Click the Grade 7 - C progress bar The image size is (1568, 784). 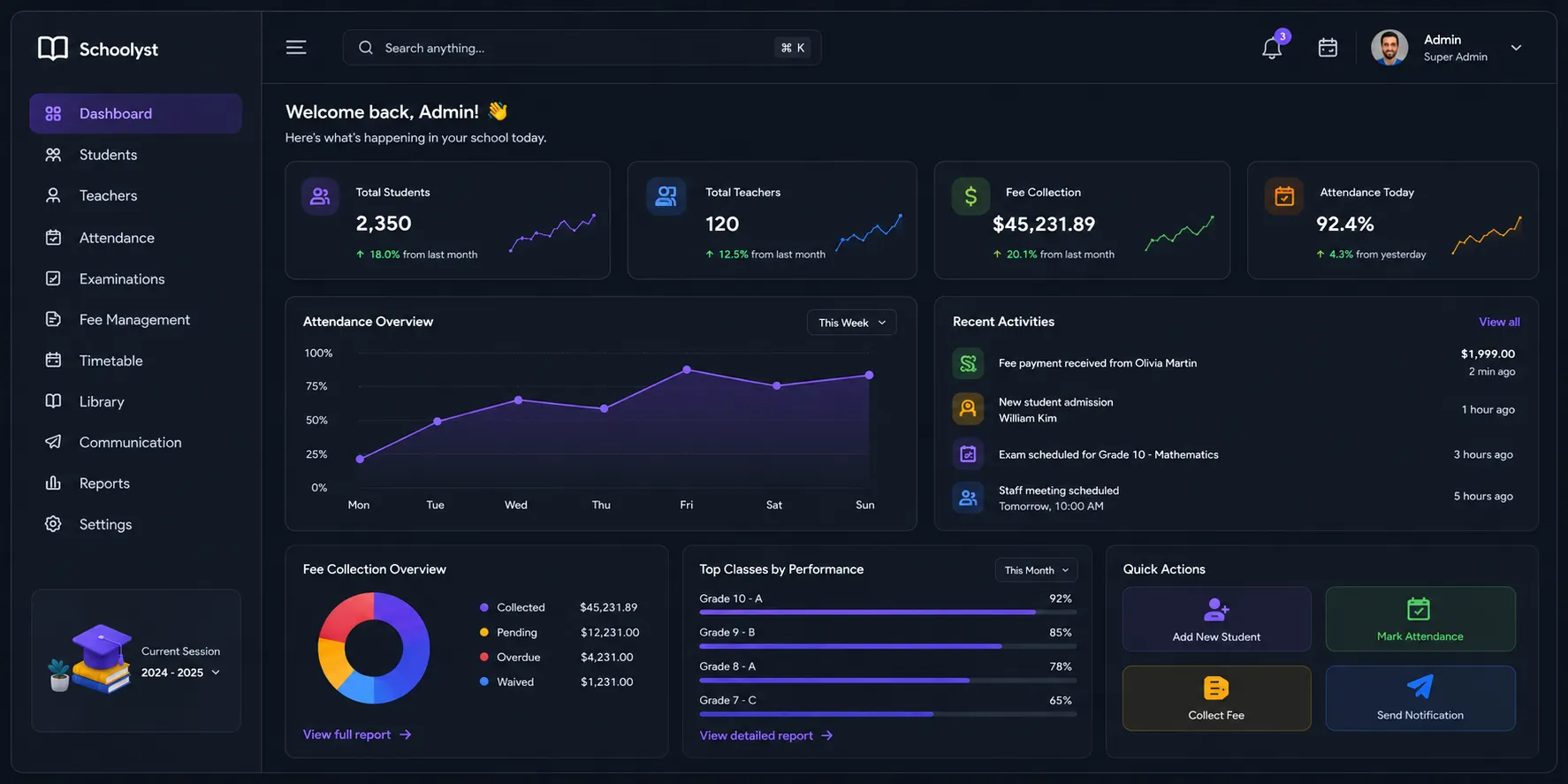pyautogui.click(x=887, y=714)
